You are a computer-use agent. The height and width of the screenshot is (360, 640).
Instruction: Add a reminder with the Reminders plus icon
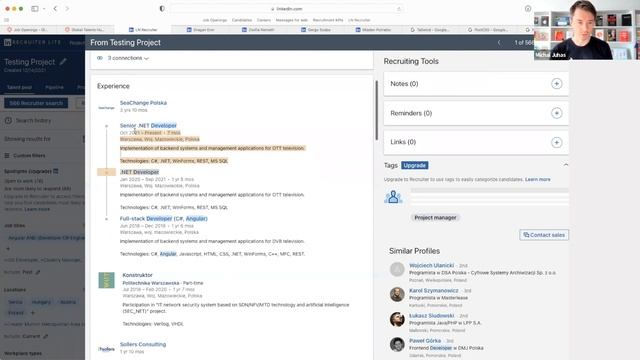(556, 113)
